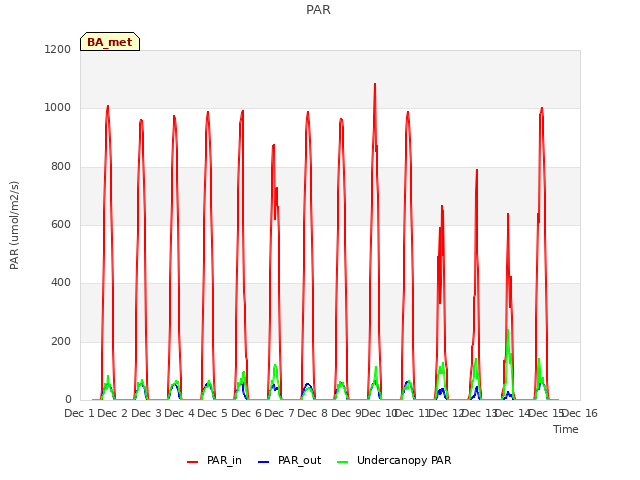This screenshot has height=480, width=640.
Task: Click the BA_met annotation label
Action: [x=110, y=42]
